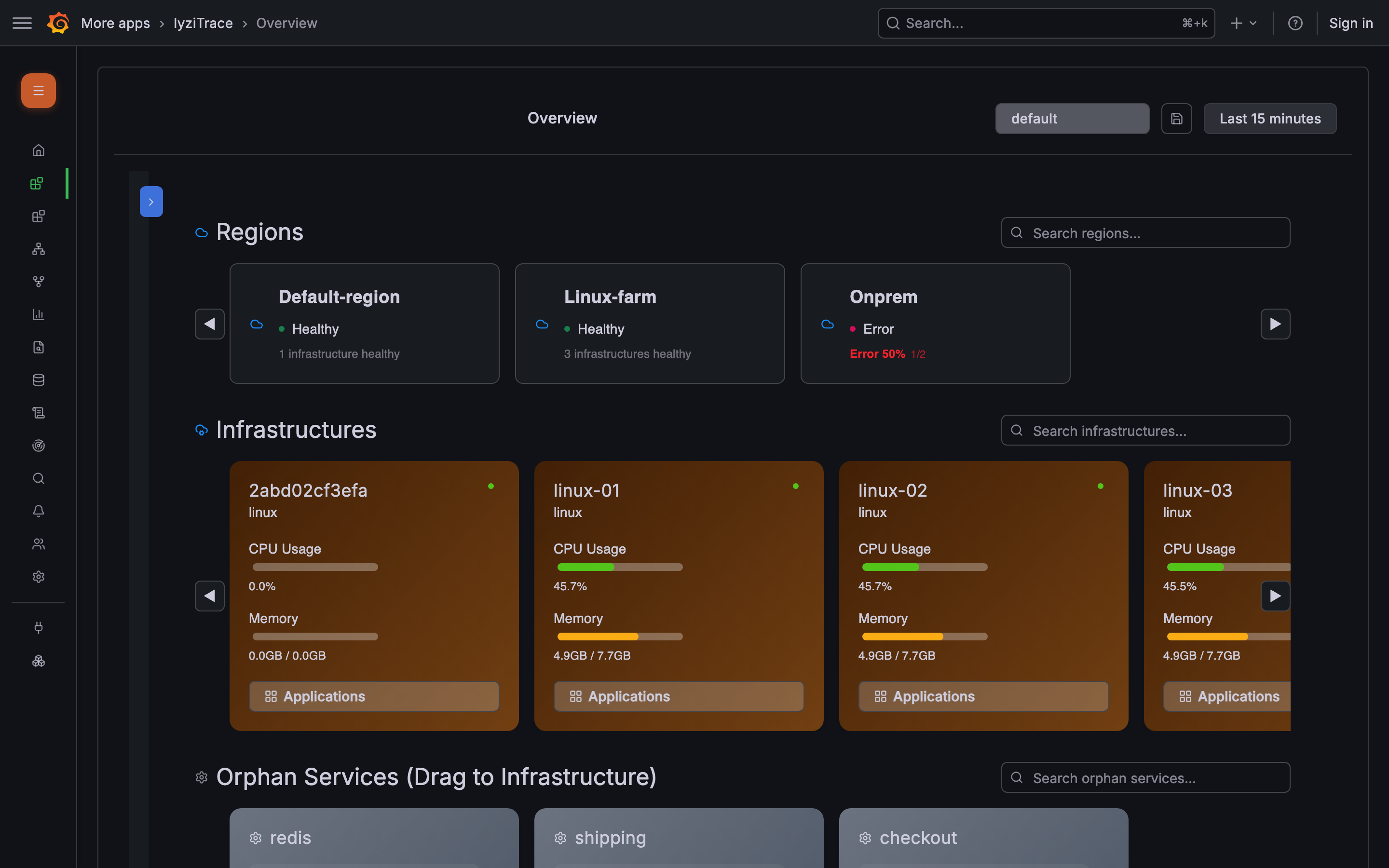Focus the top Search field
The width and height of the screenshot is (1389, 868).
(x=1046, y=23)
